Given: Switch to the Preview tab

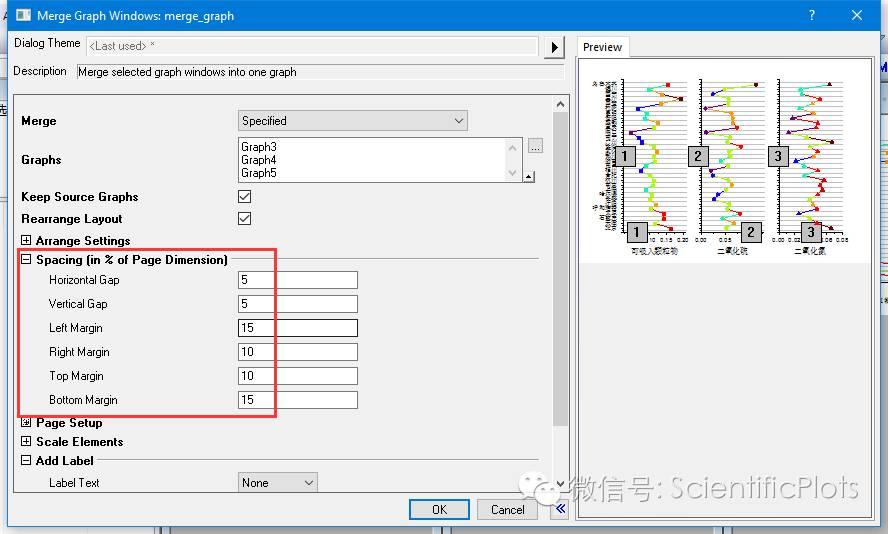Looking at the screenshot, I should point(603,47).
